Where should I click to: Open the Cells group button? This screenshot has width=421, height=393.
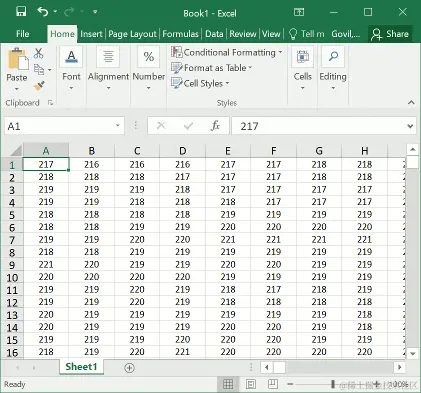303,69
